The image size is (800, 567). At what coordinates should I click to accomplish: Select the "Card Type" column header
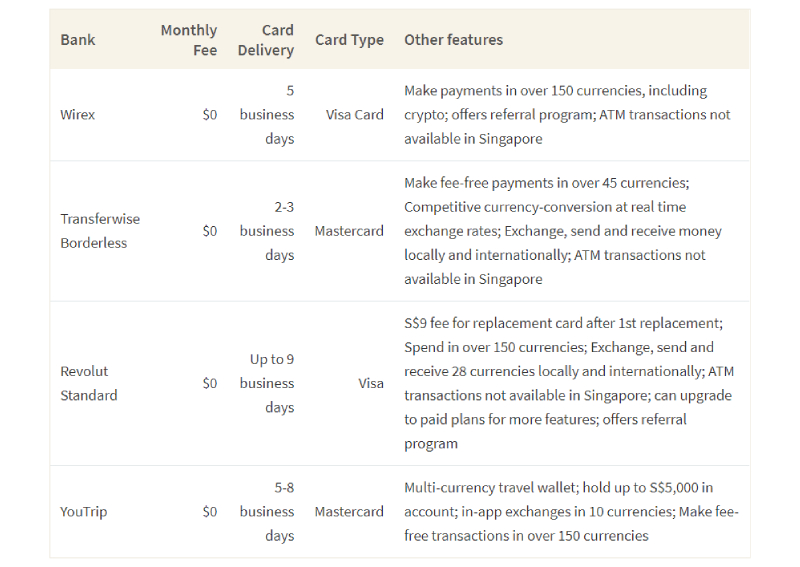coord(349,40)
